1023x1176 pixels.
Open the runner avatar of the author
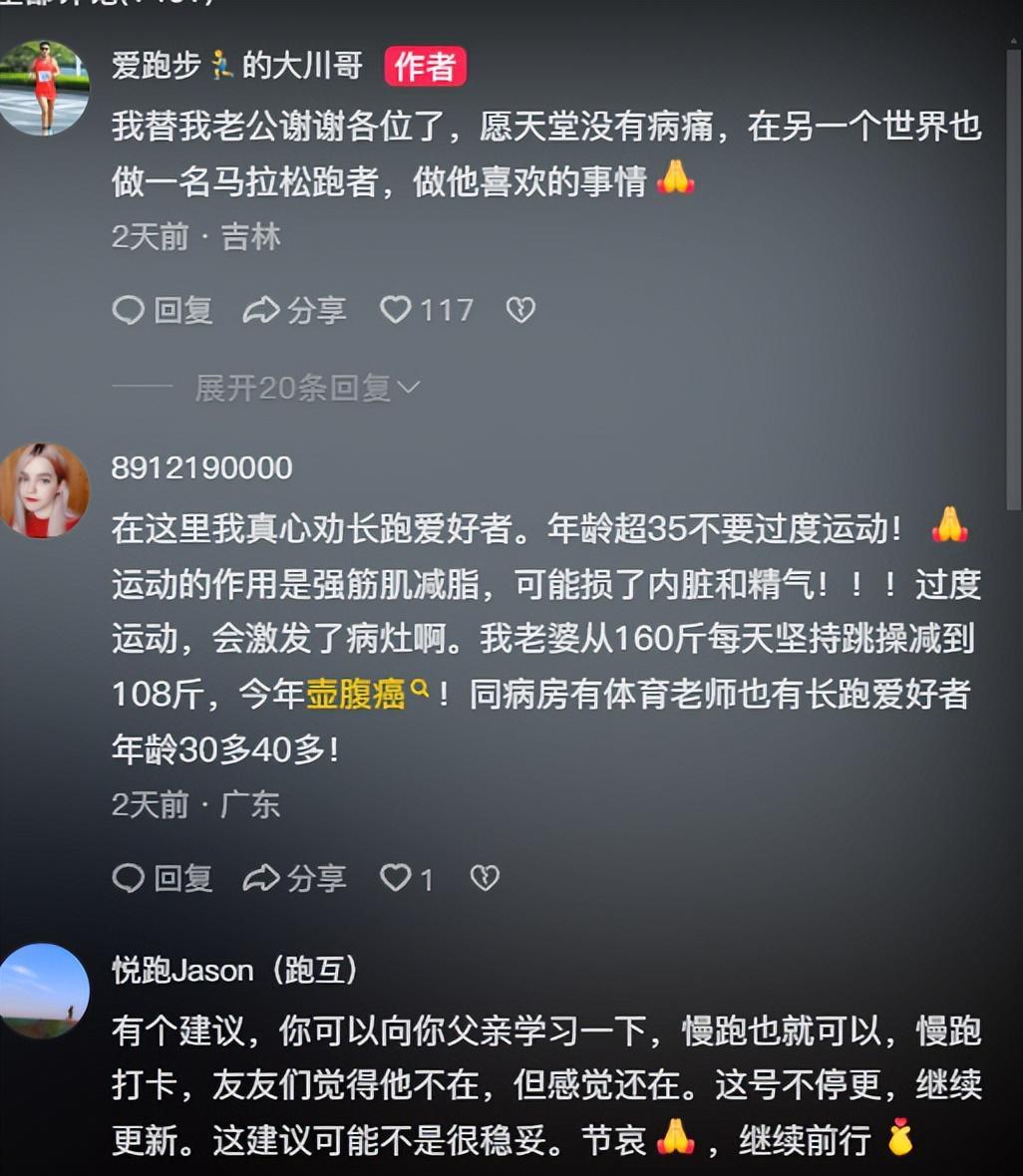[44, 88]
